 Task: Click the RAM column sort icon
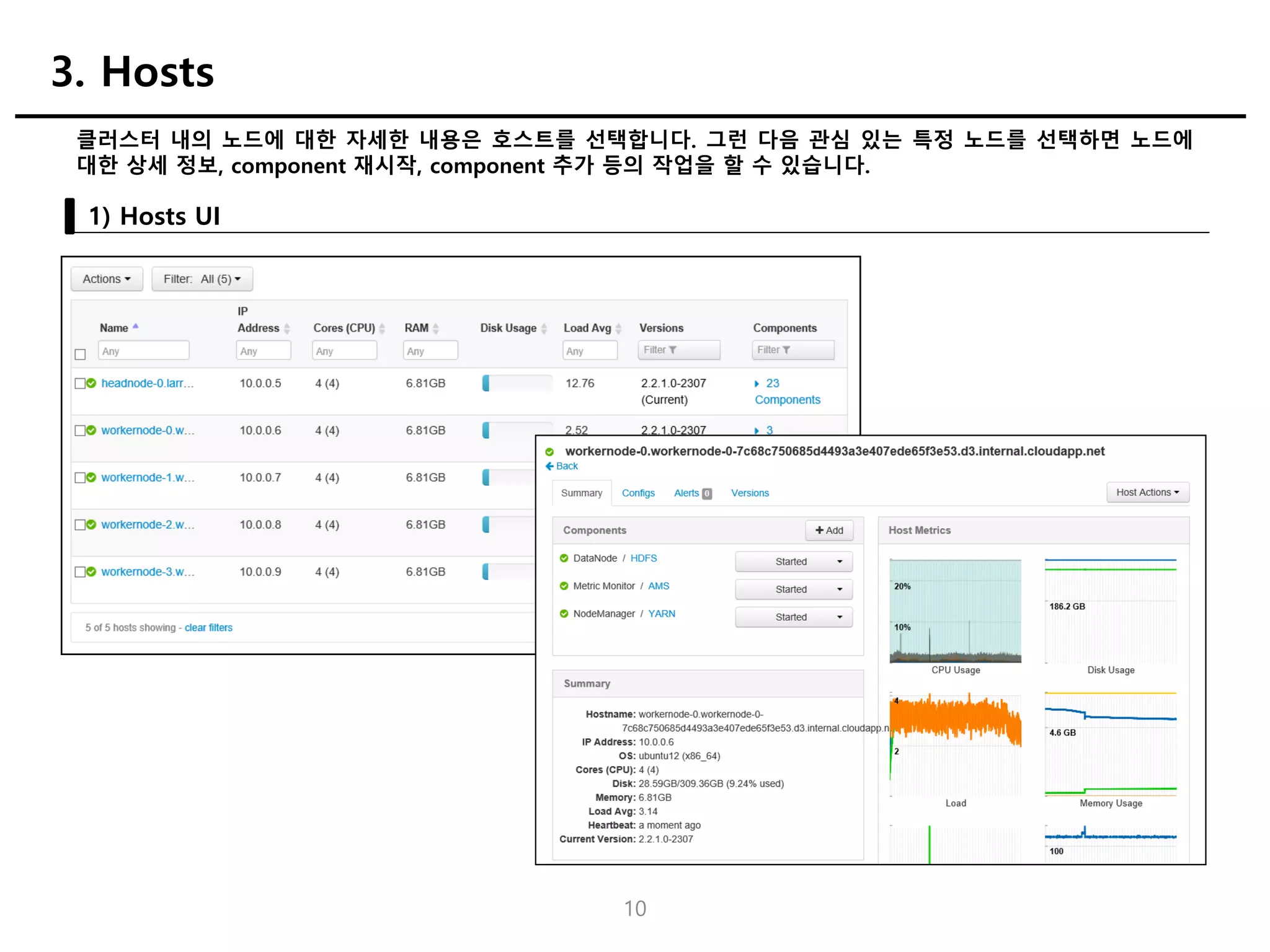435,328
